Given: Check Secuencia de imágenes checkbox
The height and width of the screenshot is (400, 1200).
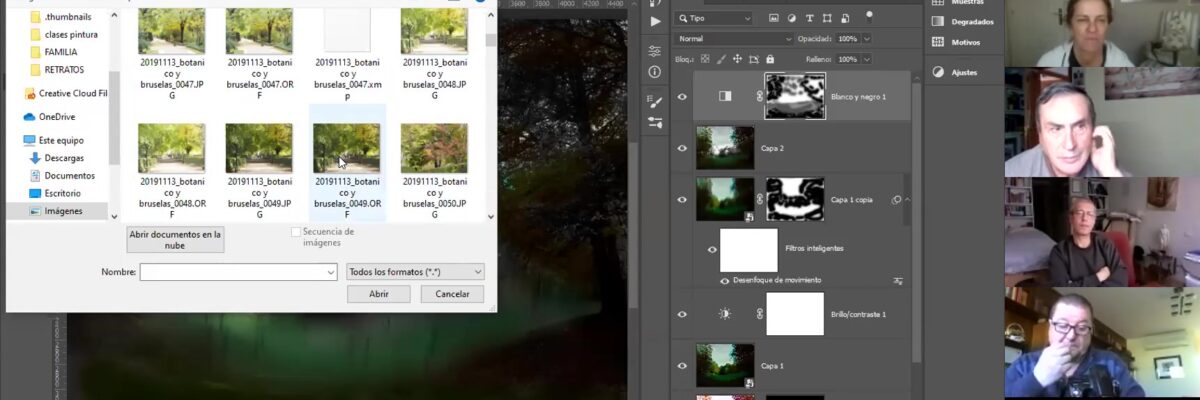Looking at the screenshot, I should pyautogui.click(x=295, y=232).
